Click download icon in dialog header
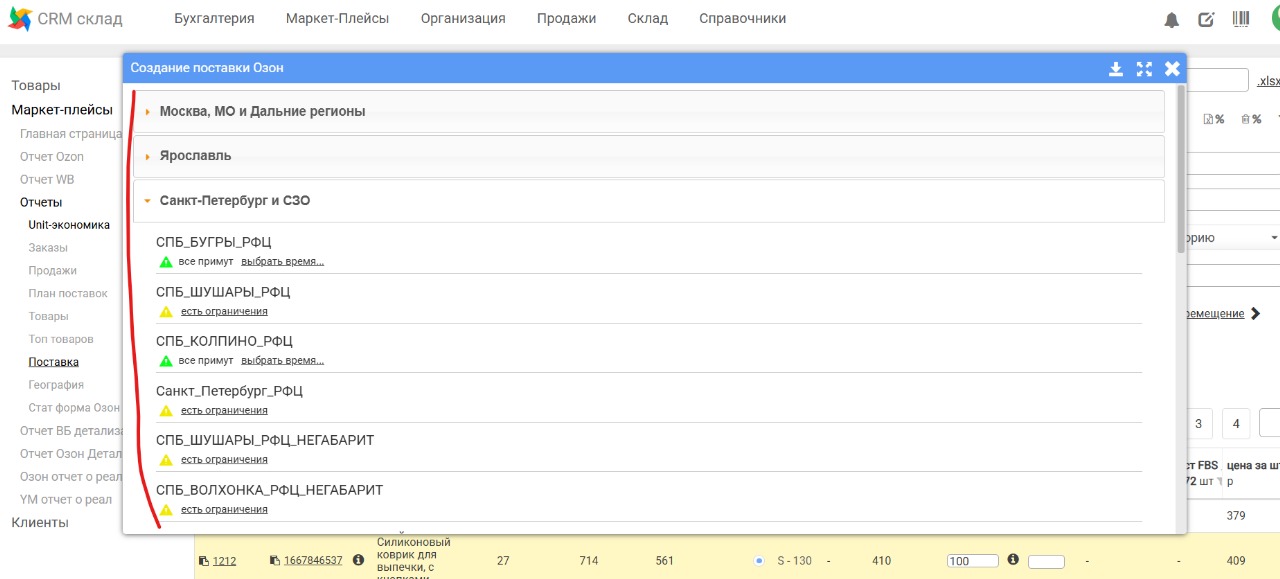Viewport: 1280px width, 579px height. (1116, 69)
